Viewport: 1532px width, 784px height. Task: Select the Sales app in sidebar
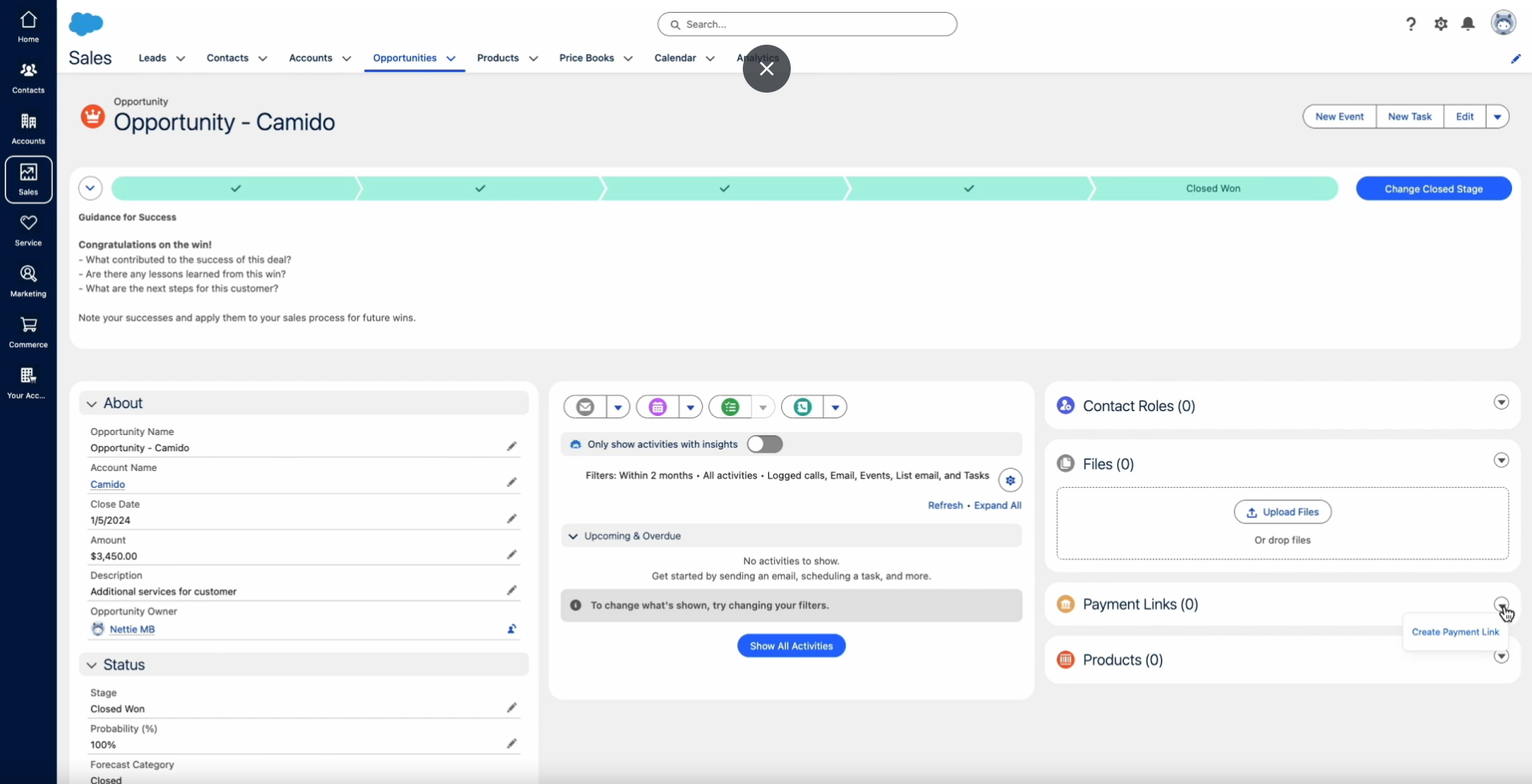pos(28,180)
